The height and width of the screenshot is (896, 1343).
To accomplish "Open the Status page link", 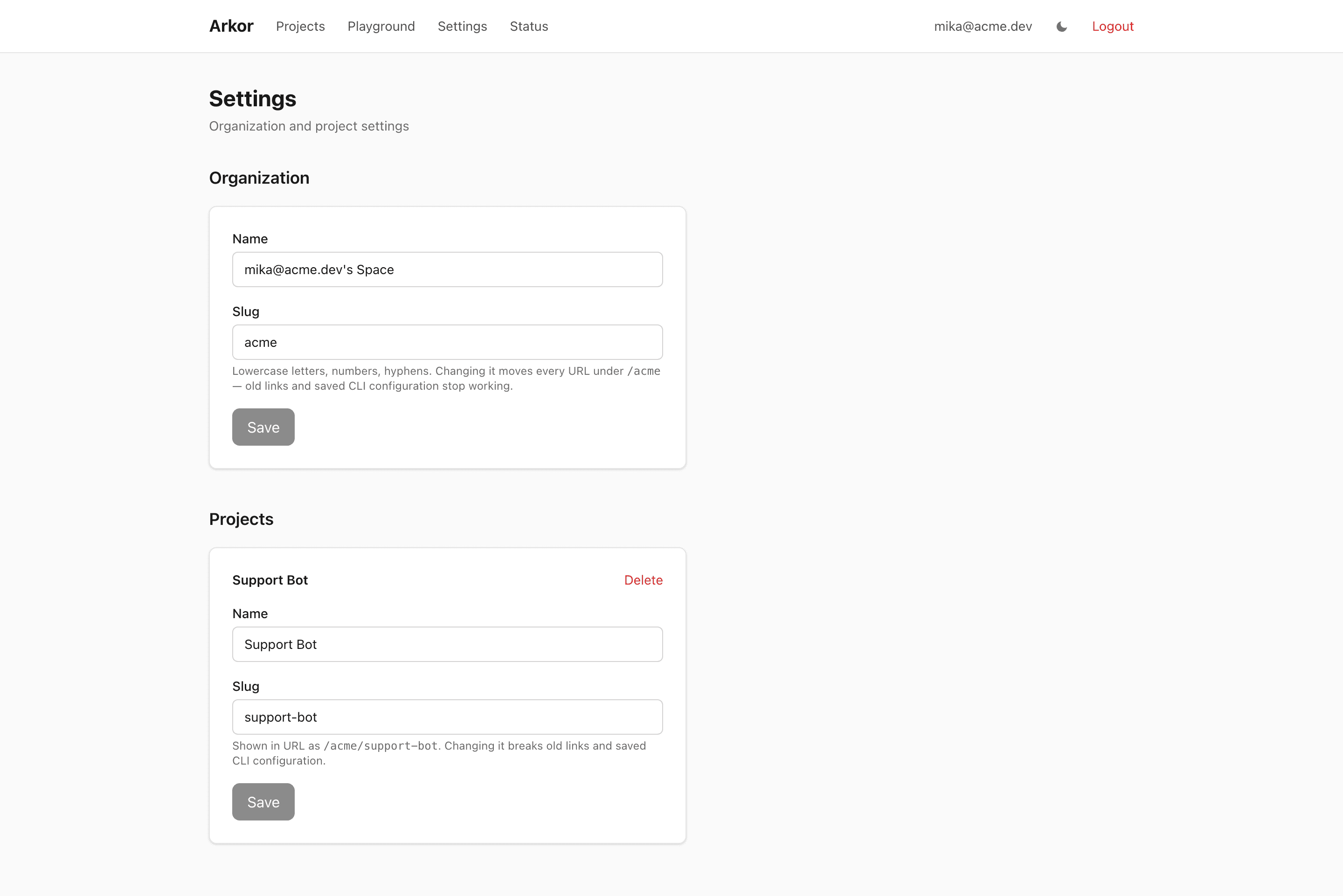I will tap(529, 26).
